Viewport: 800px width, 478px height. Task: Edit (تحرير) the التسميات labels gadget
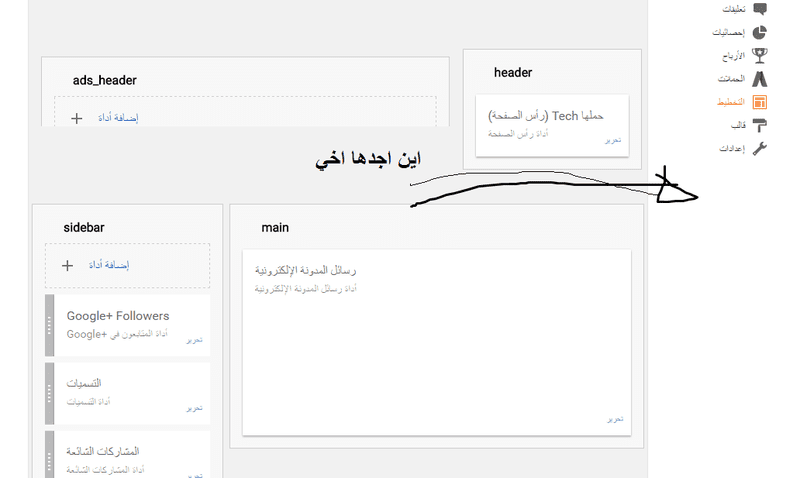coord(194,408)
